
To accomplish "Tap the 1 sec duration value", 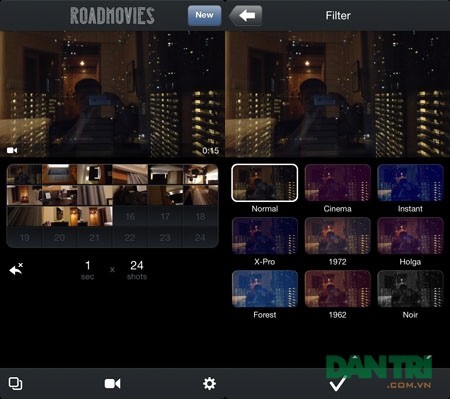I will pyautogui.click(x=87, y=270).
